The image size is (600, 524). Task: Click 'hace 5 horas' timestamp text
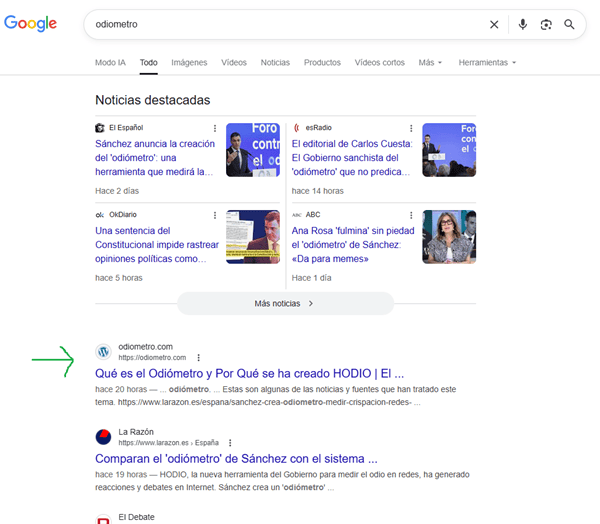click(119, 278)
